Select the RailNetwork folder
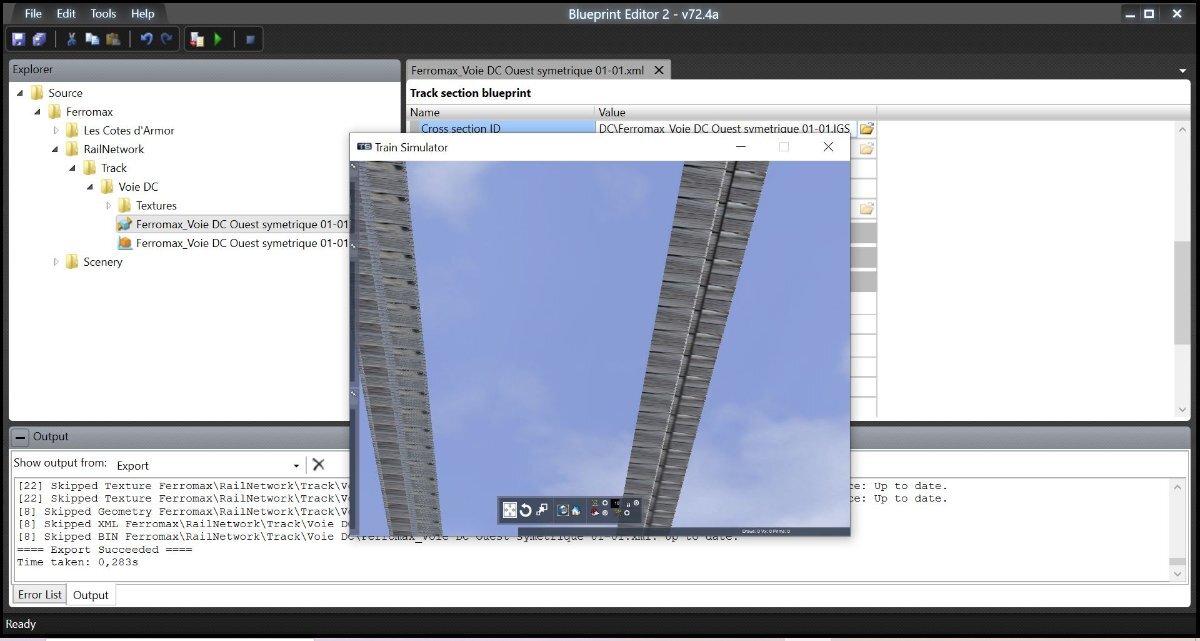 point(114,149)
